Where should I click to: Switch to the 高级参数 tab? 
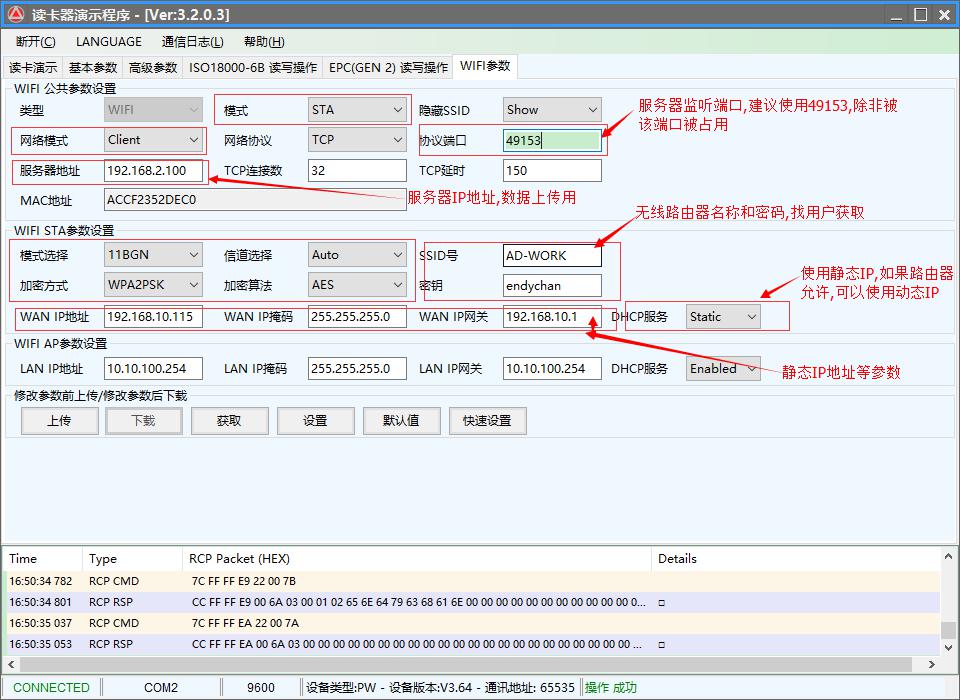[153, 67]
